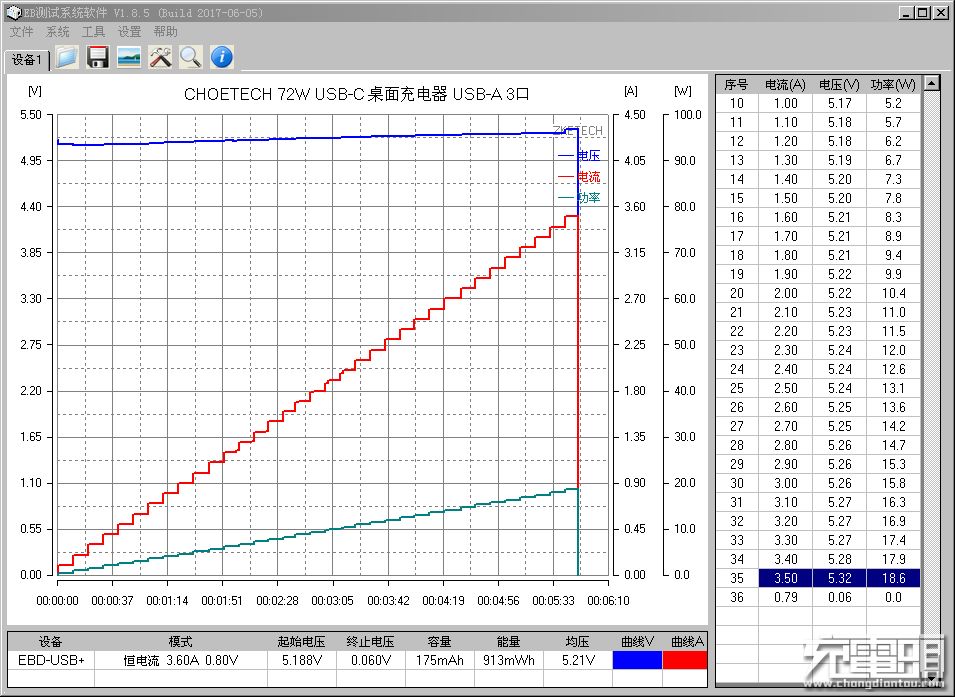Click the 模式 header in summary table

pos(181,642)
